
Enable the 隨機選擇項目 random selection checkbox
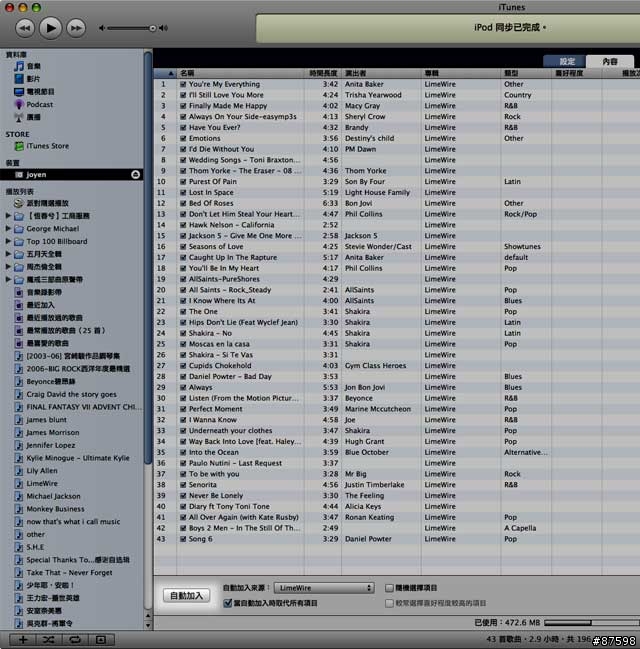(389, 588)
